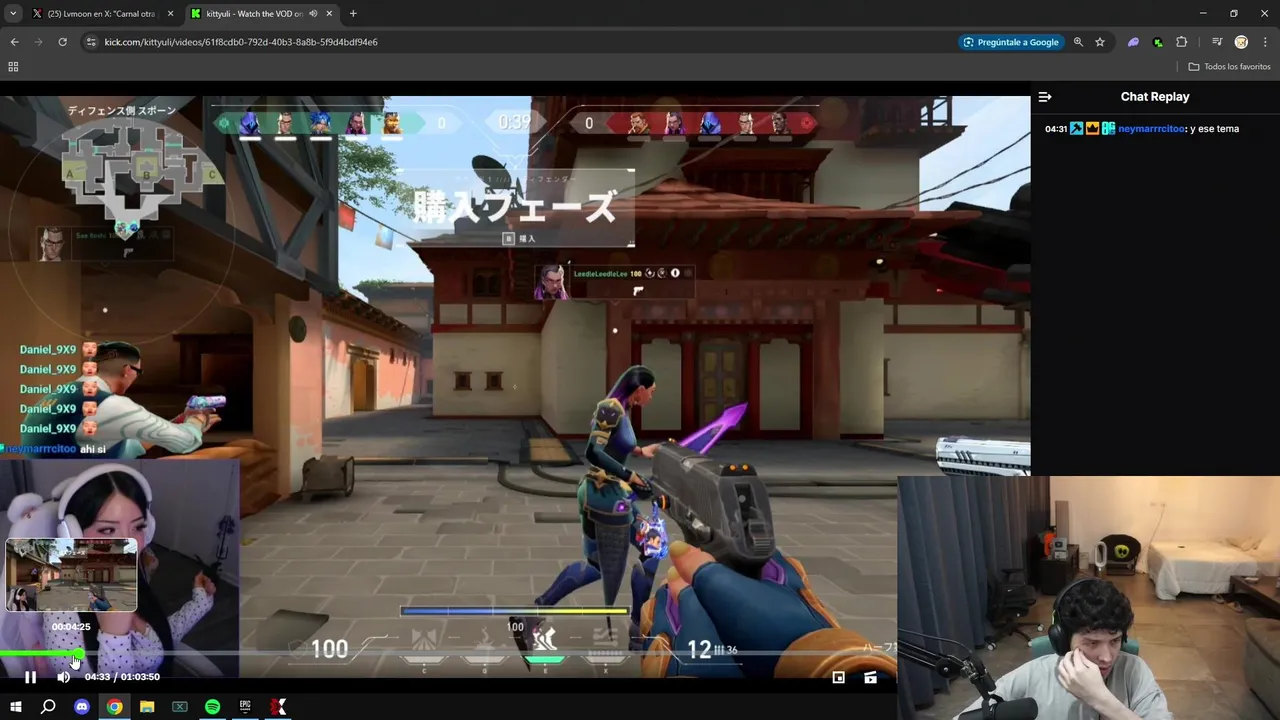Open the neymarrrcitoo username in chat replay
This screenshot has width=1280, height=720.
pos(1152,129)
